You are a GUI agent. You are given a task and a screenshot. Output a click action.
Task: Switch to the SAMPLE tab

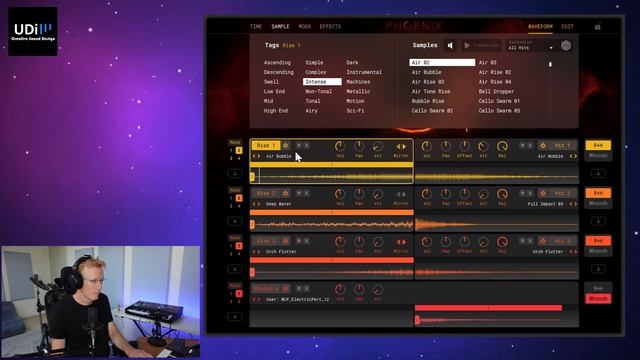(280, 27)
